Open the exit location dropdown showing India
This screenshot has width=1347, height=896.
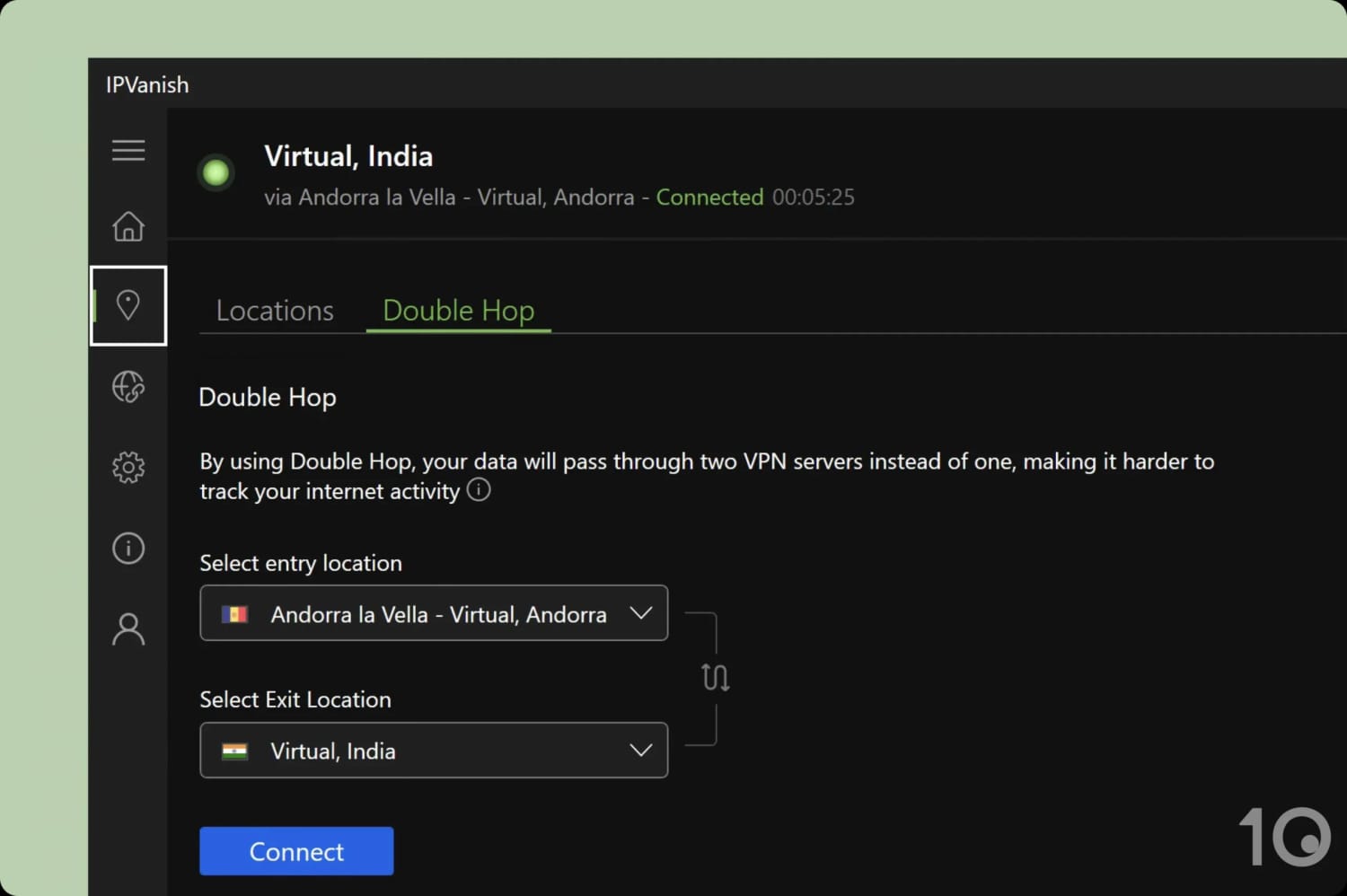click(x=433, y=751)
